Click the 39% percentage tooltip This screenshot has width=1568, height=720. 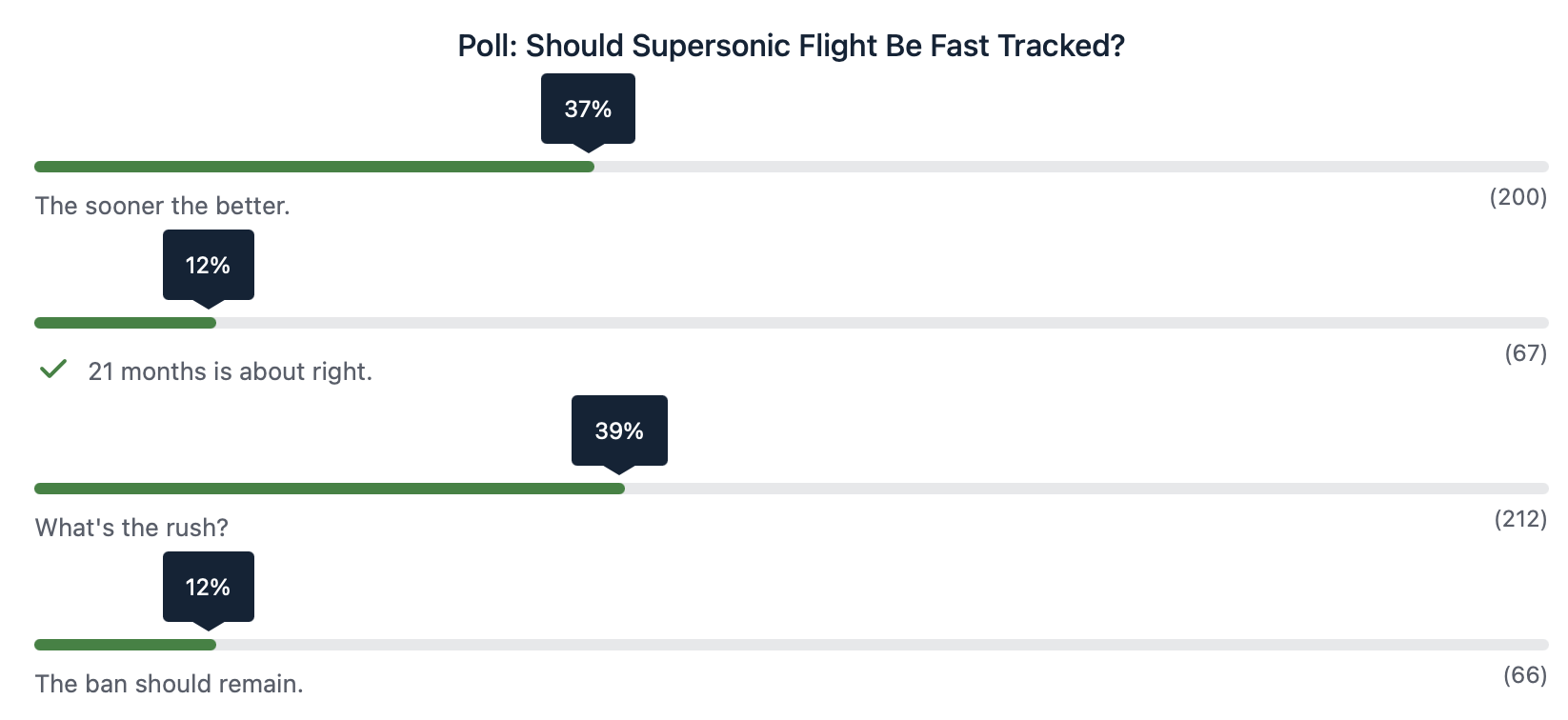[x=619, y=431]
